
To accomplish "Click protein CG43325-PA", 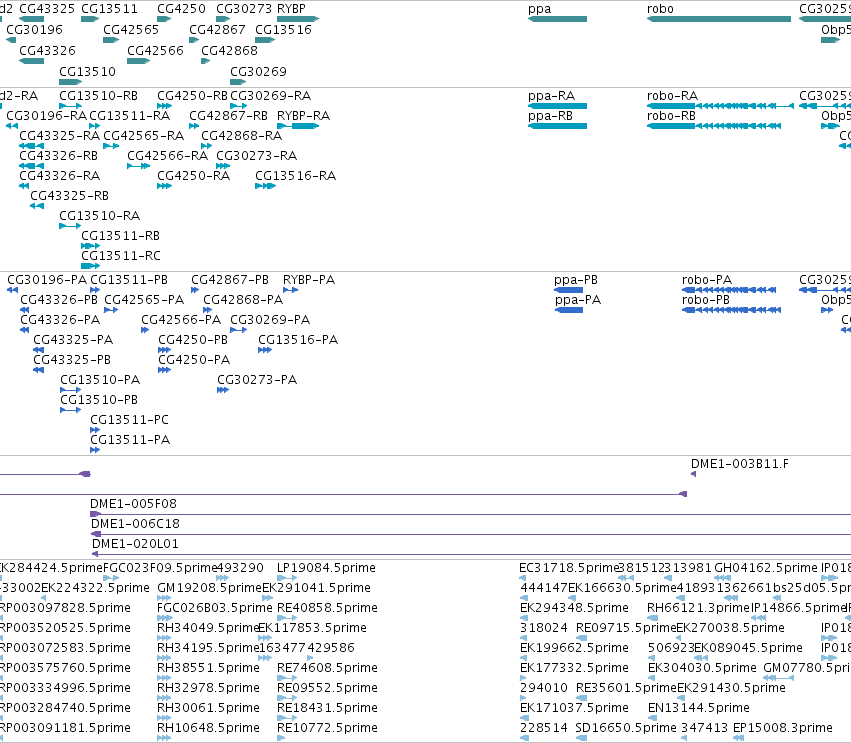I will (38, 350).
